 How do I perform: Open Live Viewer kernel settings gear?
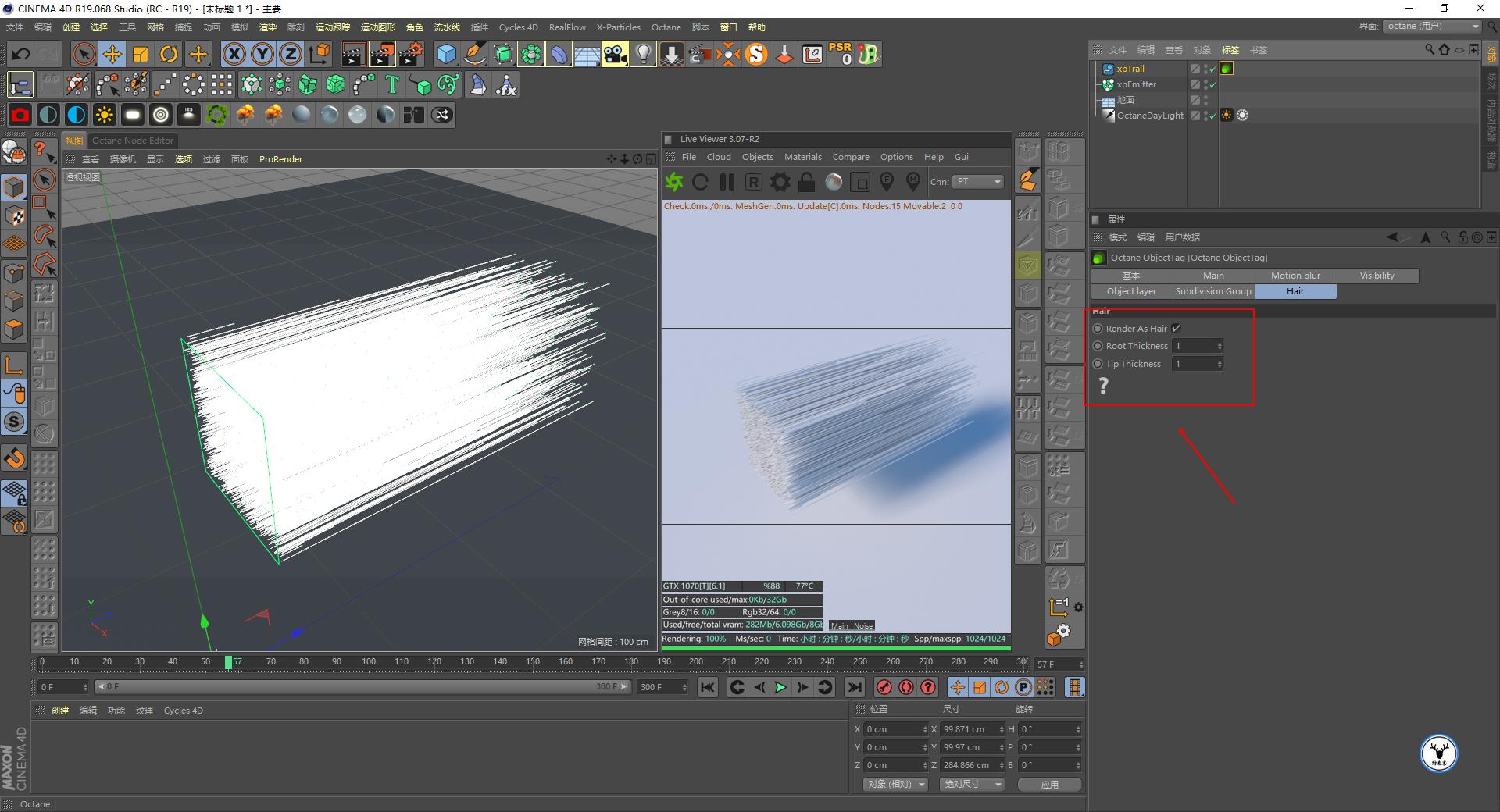tap(780, 182)
